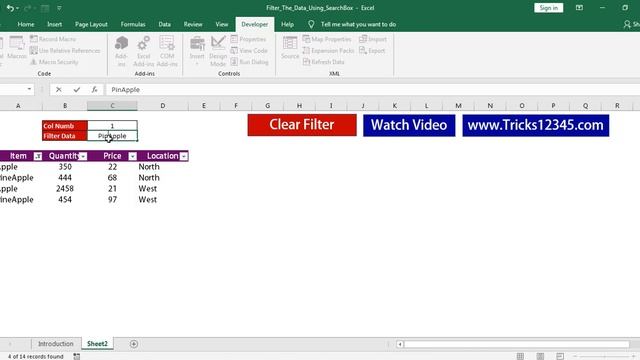Select the Developer tab
The height and width of the screenshot is (360, 640).
click(255, 24)
